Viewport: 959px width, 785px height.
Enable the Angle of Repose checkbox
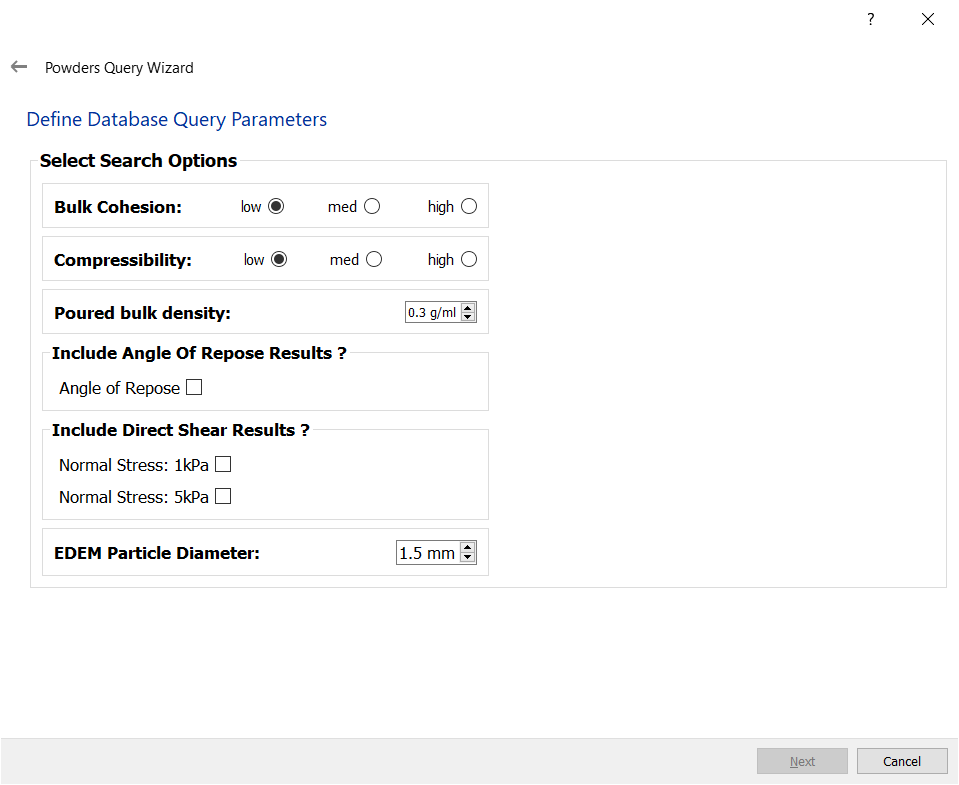(x=194, y=387)
